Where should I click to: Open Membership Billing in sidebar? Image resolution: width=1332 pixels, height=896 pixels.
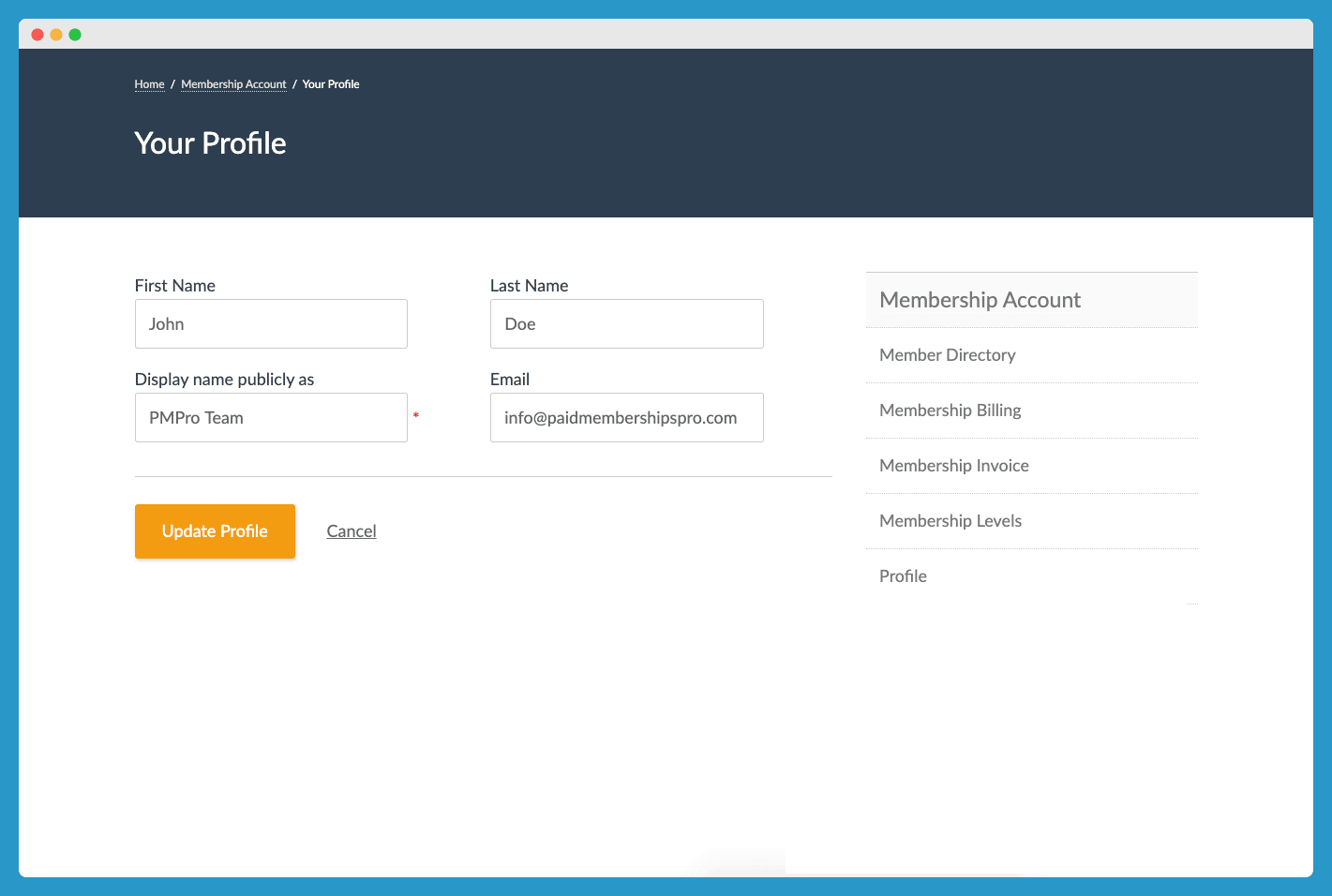pyautogui.click(x=1032, y=411)
